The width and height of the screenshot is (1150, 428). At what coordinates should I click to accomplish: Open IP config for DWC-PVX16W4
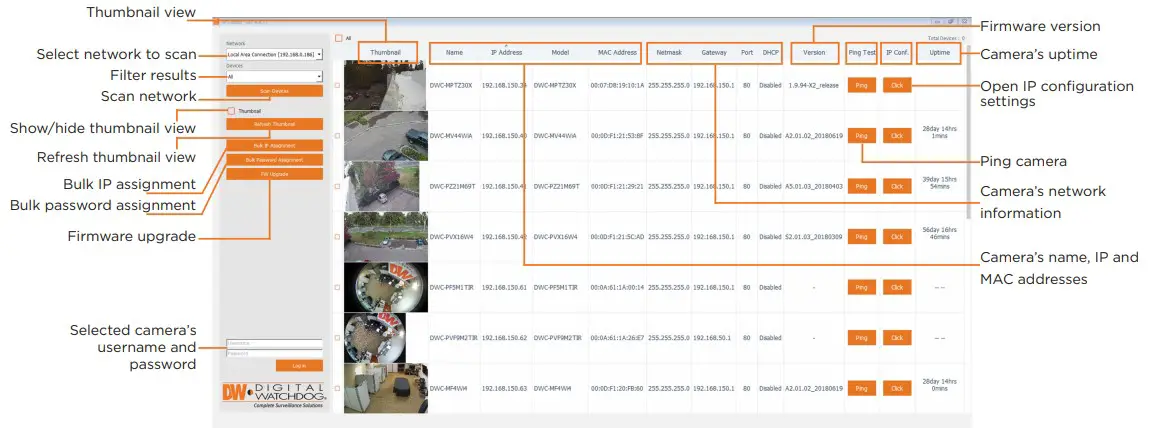[897, 237]
